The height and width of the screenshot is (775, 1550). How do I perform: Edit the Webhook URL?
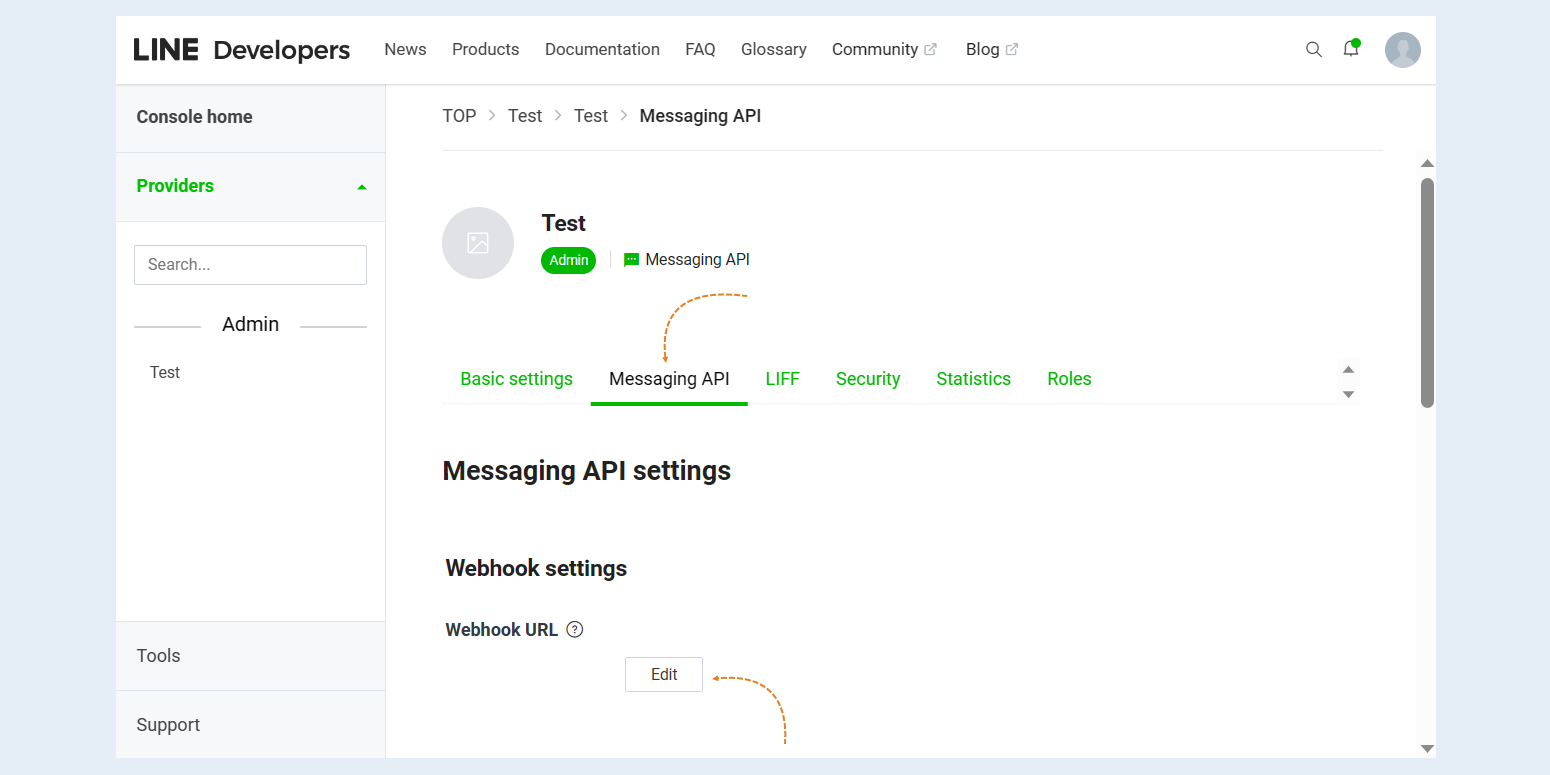(x=664, y=674)
